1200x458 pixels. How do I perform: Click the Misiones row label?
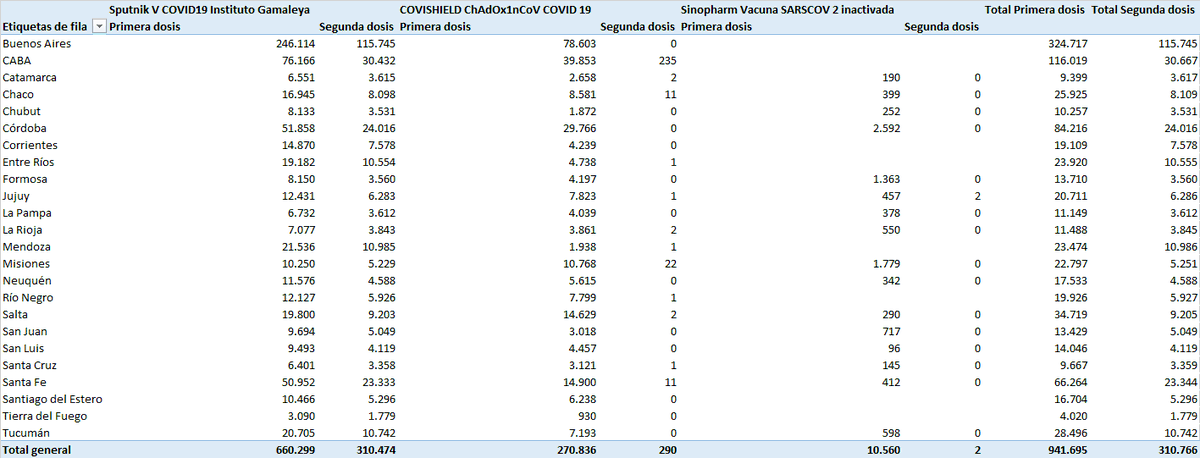click(x=26, y=264)
